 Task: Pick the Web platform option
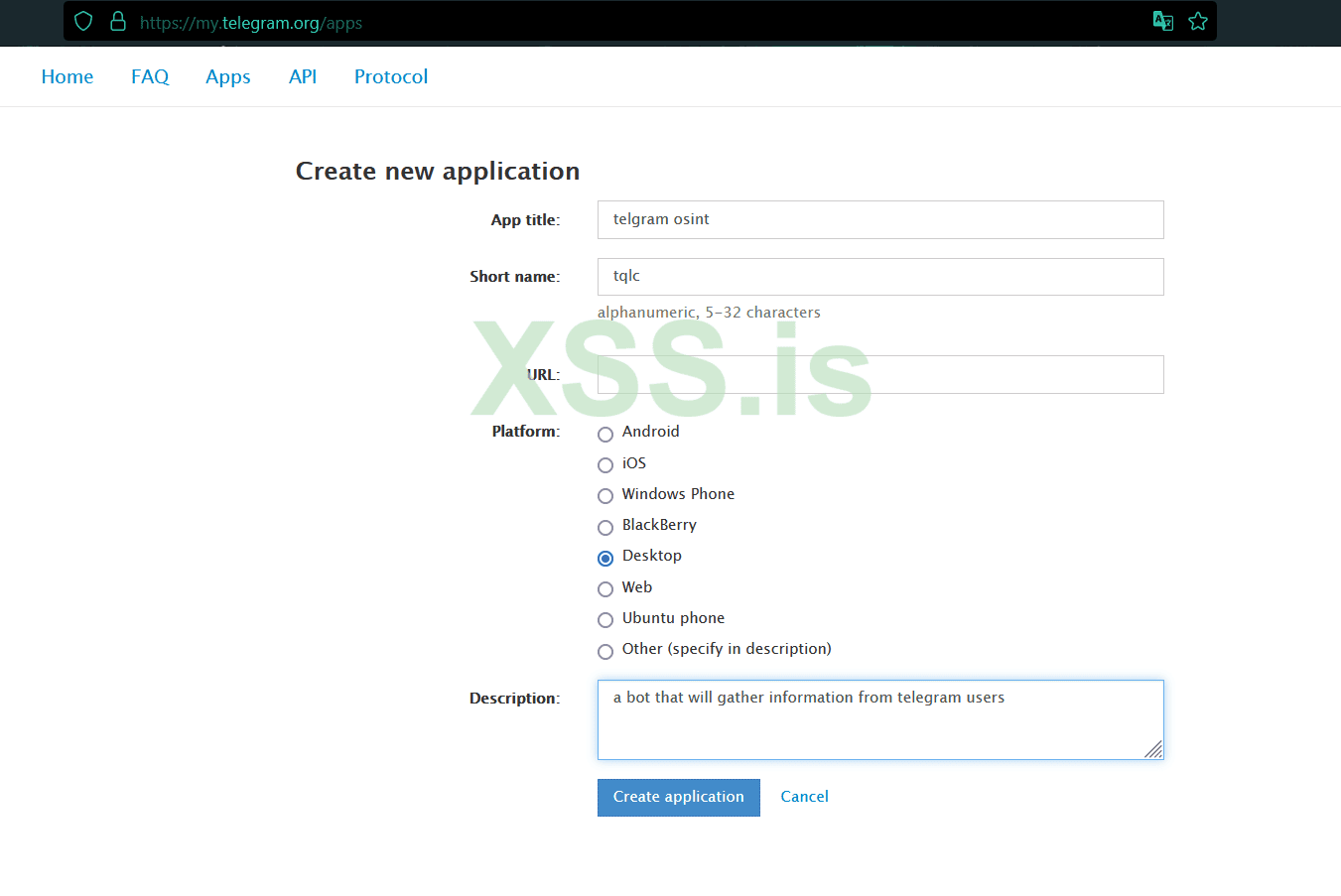coord(605,588)
